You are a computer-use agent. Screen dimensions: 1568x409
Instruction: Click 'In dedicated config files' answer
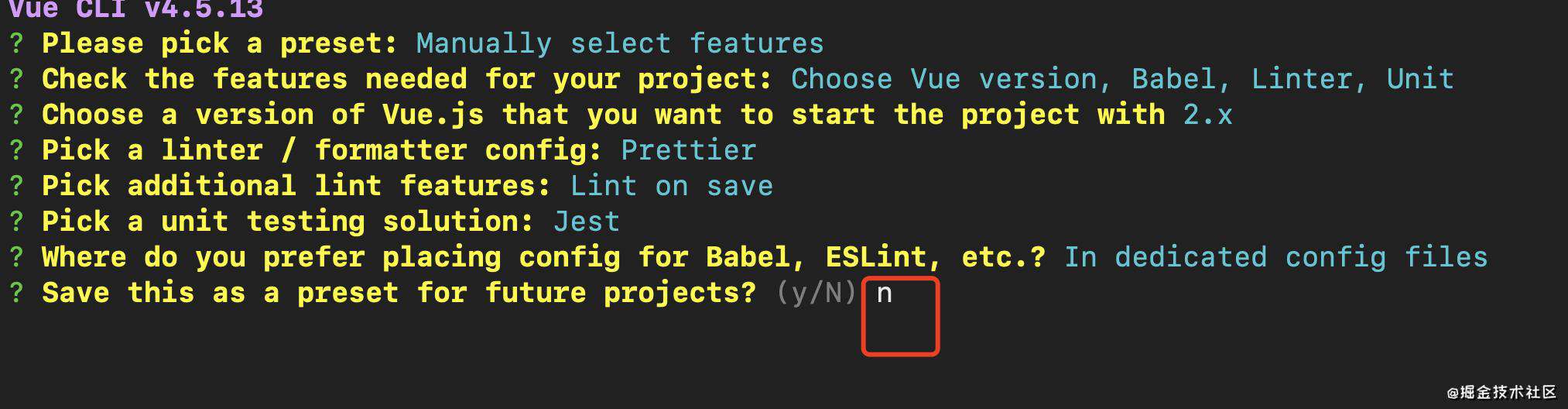point(1276,257)
